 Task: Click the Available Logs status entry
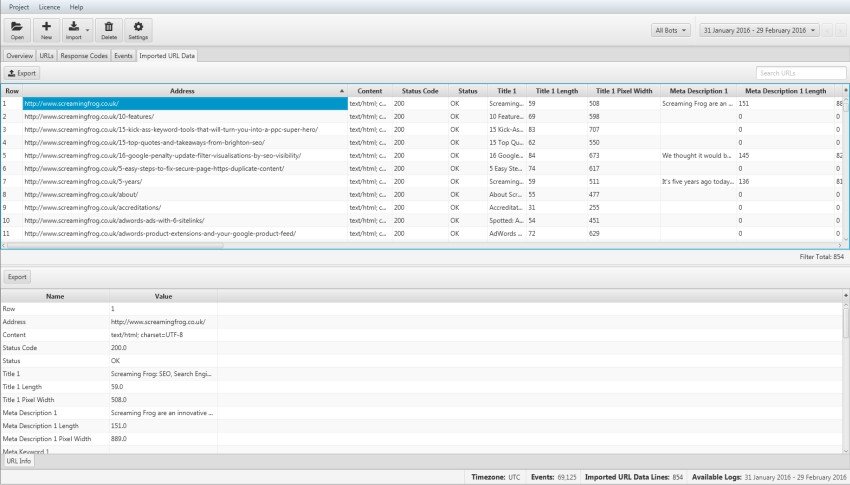point(769,477)
